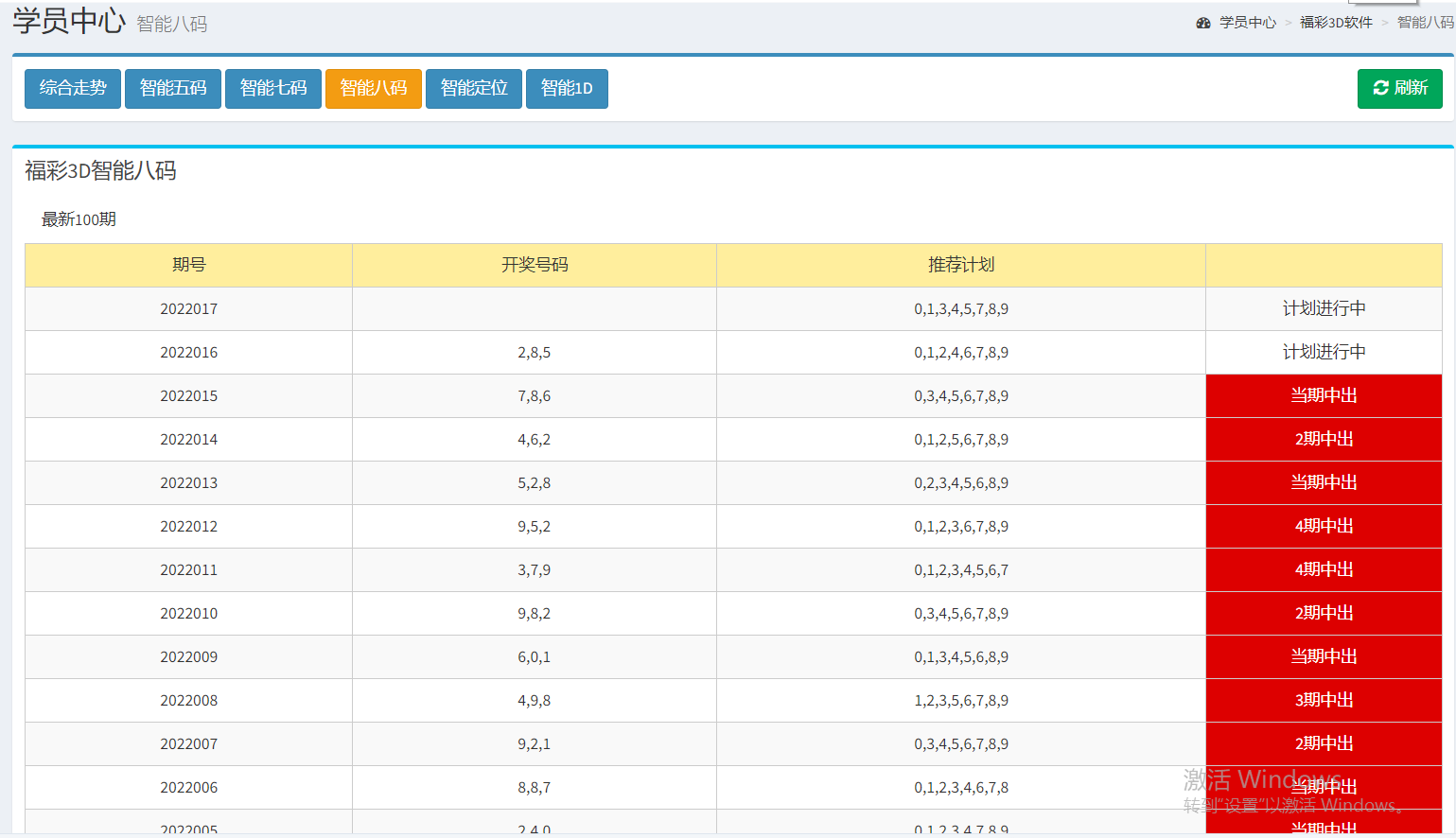The height and width of the screenshot is (838, 1456).
Task: Click the refresh icon on the green button
Action: point(1381,88)
